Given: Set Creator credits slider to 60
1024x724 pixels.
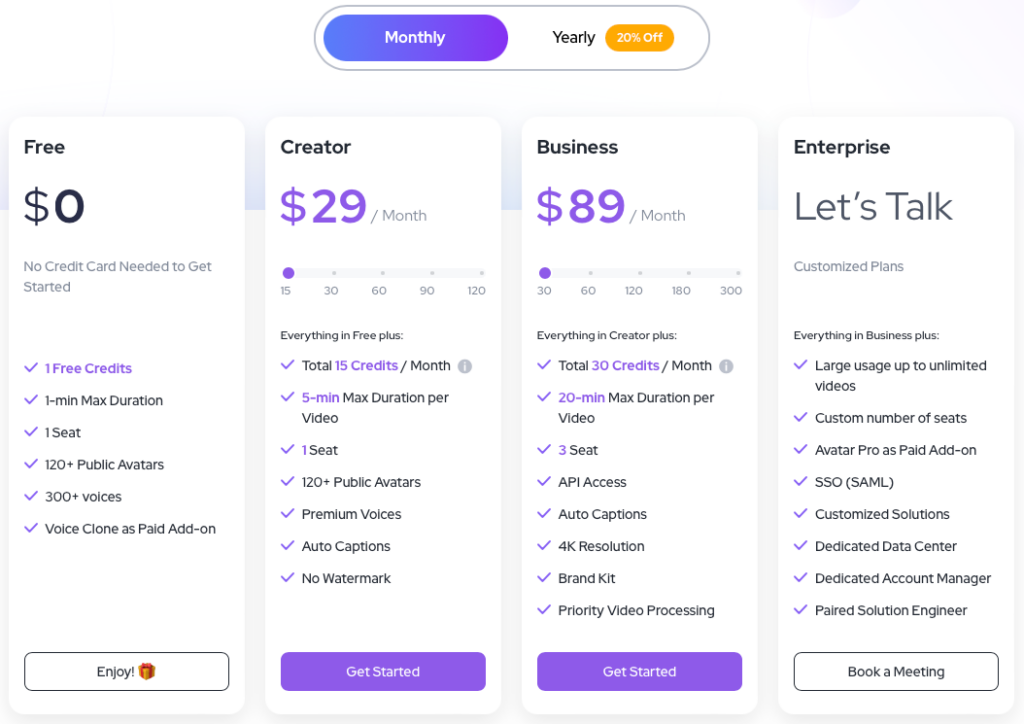Looking at the screenshot, I should 379,273.
